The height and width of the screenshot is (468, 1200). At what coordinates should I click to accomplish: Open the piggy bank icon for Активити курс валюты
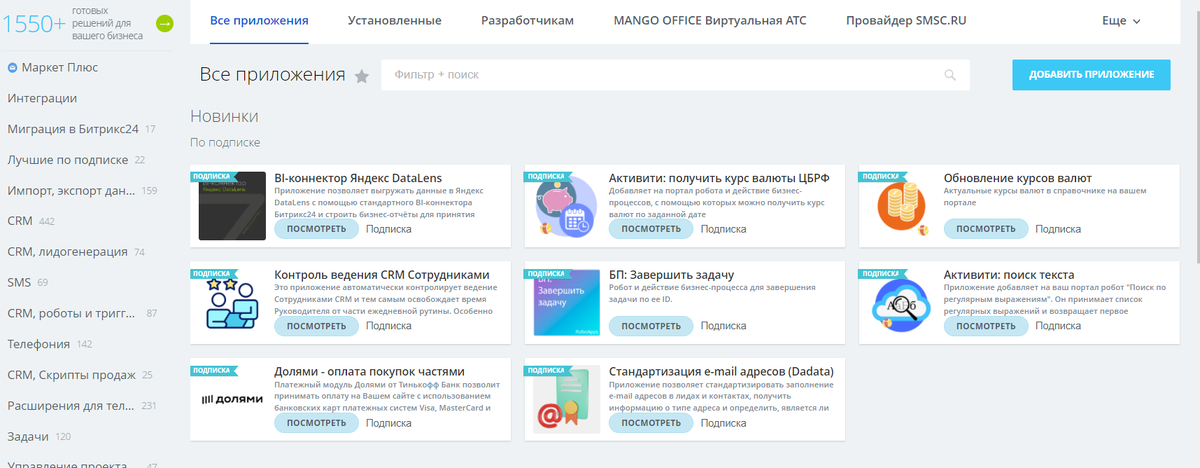click(567, 206)
